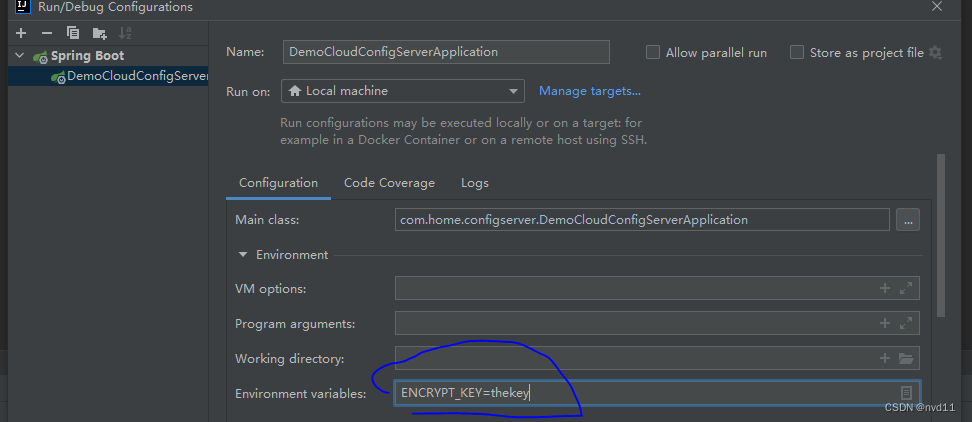
Task: Click into the Name text field
Action: pos(445,52)
